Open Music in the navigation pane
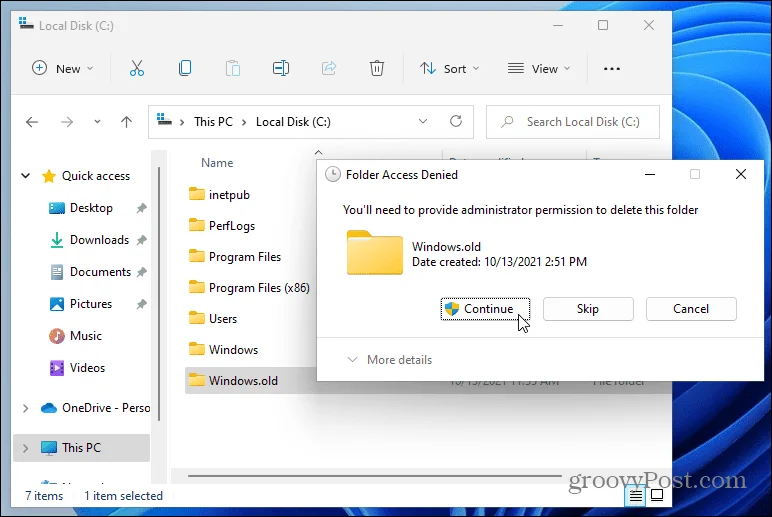The height and width of the screenshot is (517, 772). coord(86,336)
